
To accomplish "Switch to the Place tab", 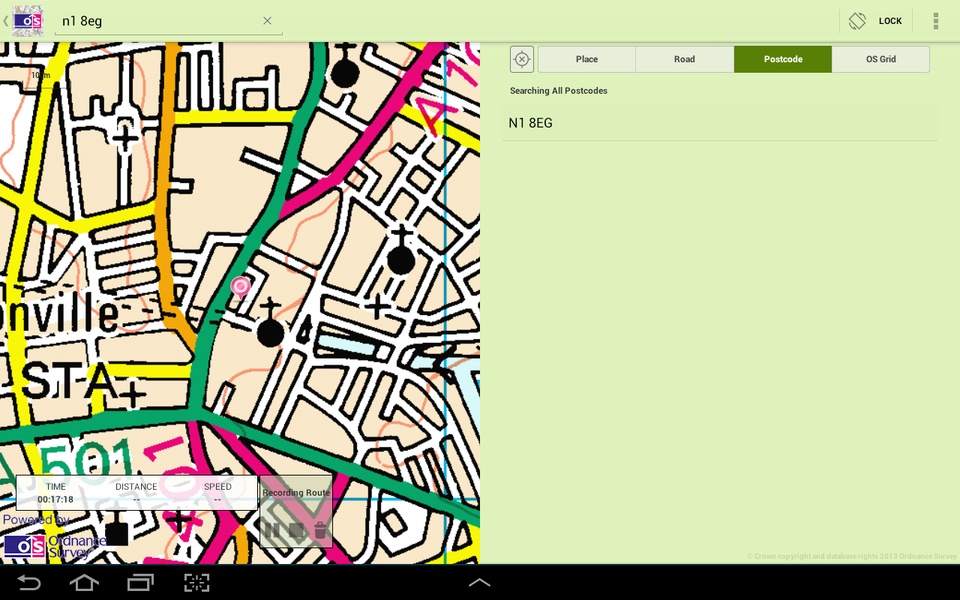I will coord(587,59).
